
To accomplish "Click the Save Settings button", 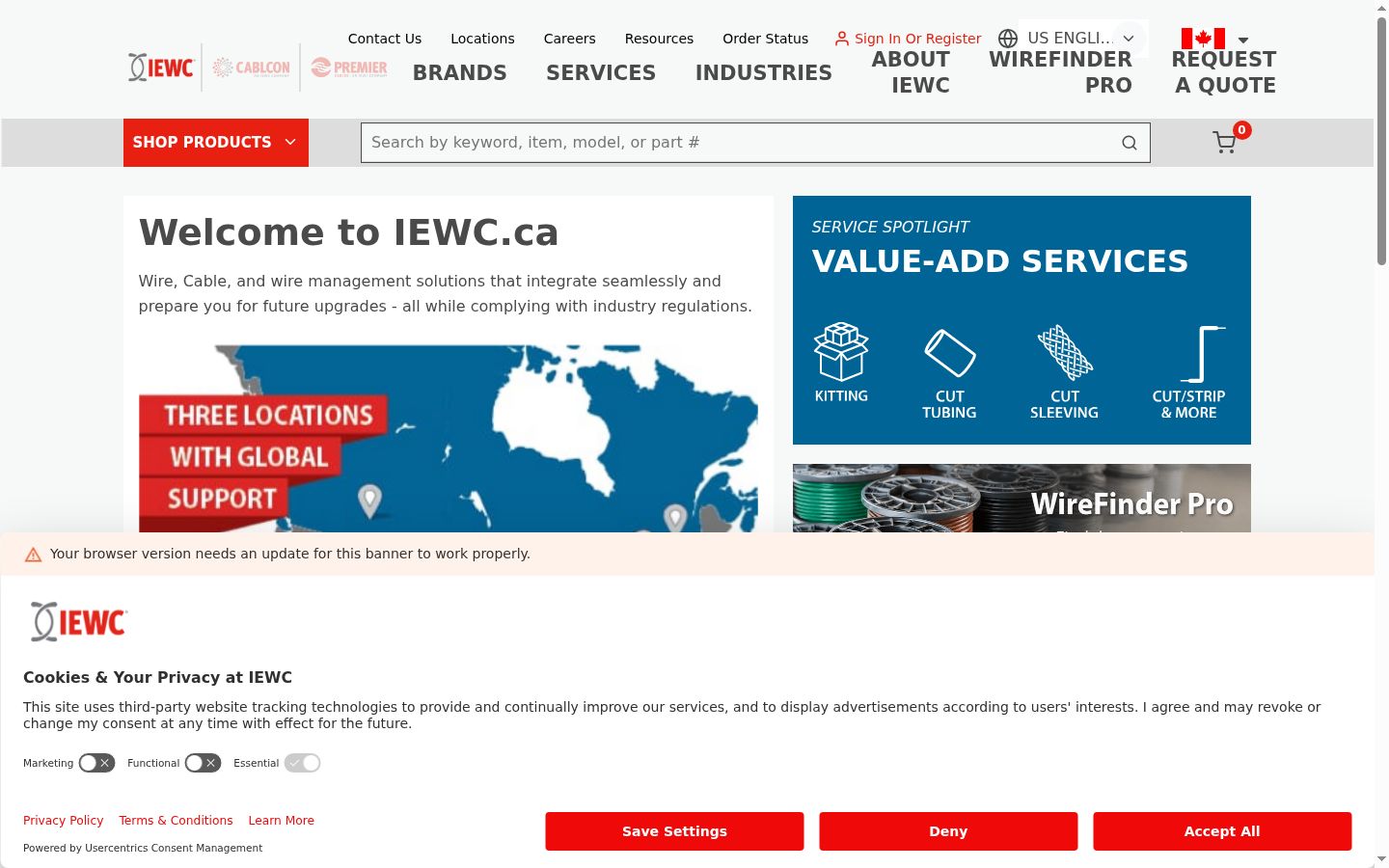I will point(674,831).
